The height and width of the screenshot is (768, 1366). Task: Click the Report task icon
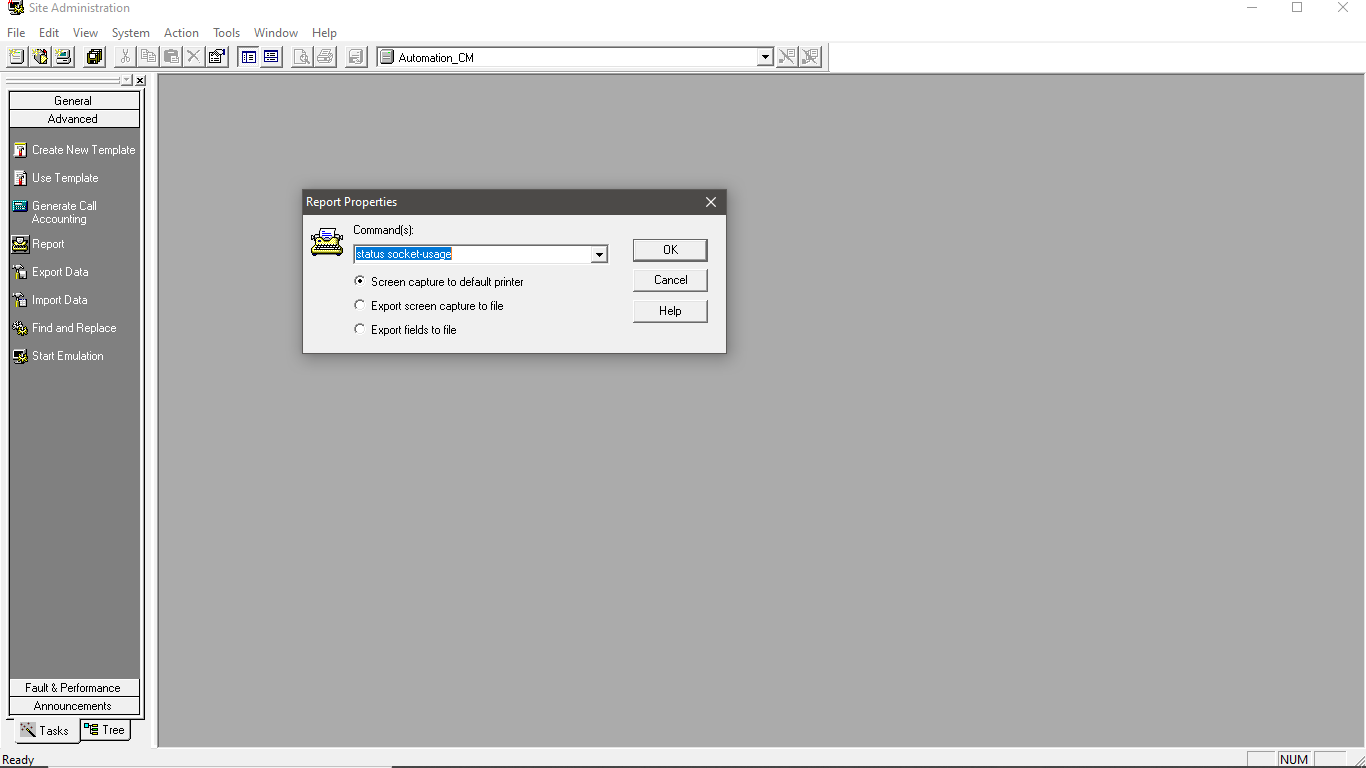[20, 244]
